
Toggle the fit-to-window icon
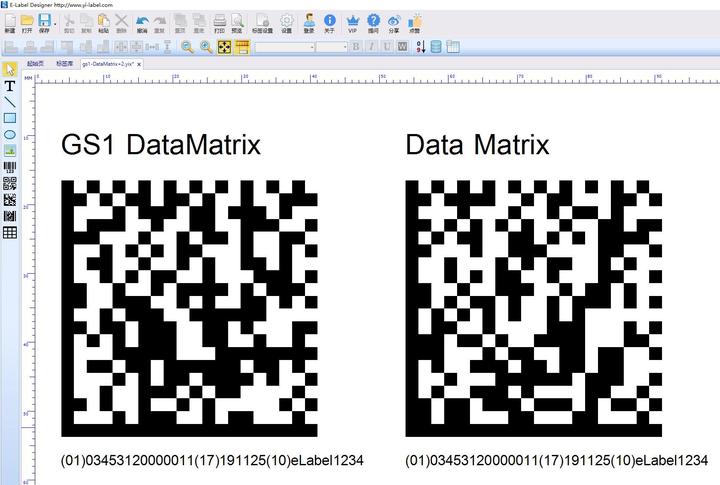pos(225,47)
